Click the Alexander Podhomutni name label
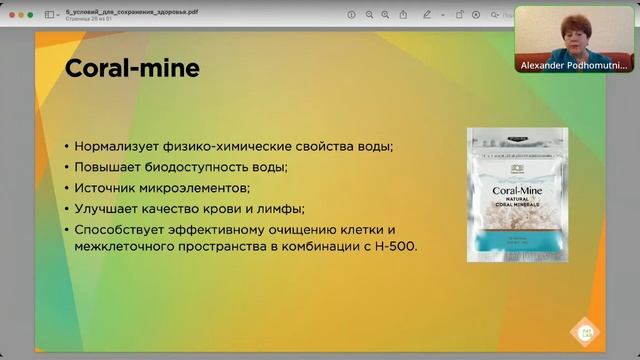The width and height of the screenshot is (640, 360). point(573,65)
